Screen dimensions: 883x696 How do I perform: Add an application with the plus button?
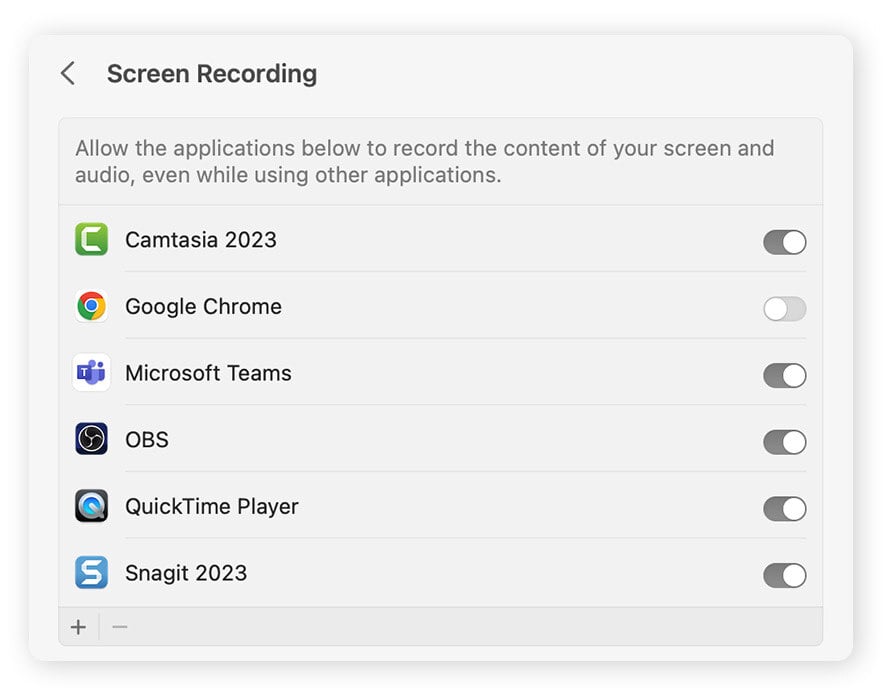tap(79, 627)
